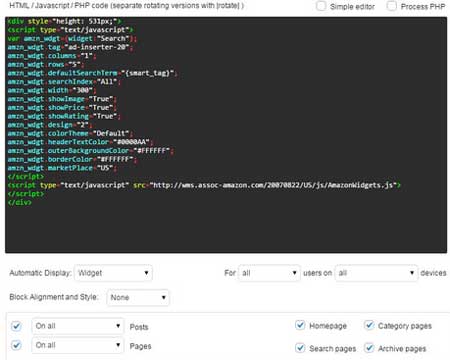Click the amzn_wdgt.searchIndex All line
Image resolution: width=450 pixels, height=360 pixels.
(64, 82)
